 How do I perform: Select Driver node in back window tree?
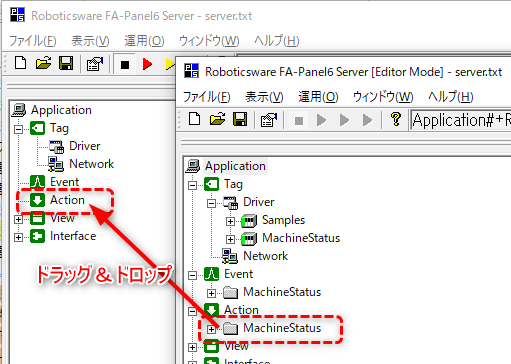85,146
